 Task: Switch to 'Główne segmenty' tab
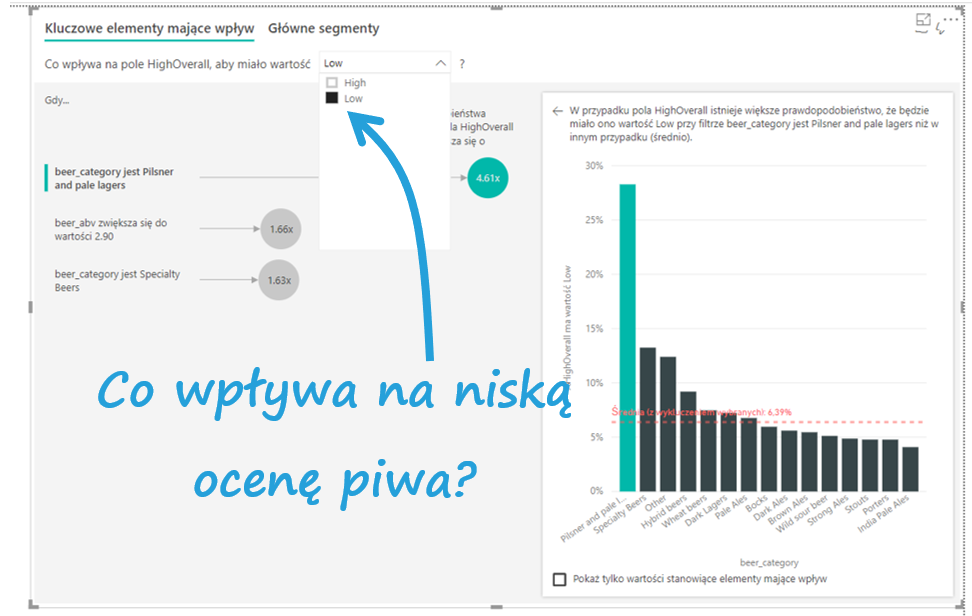(x=323, y=29)
